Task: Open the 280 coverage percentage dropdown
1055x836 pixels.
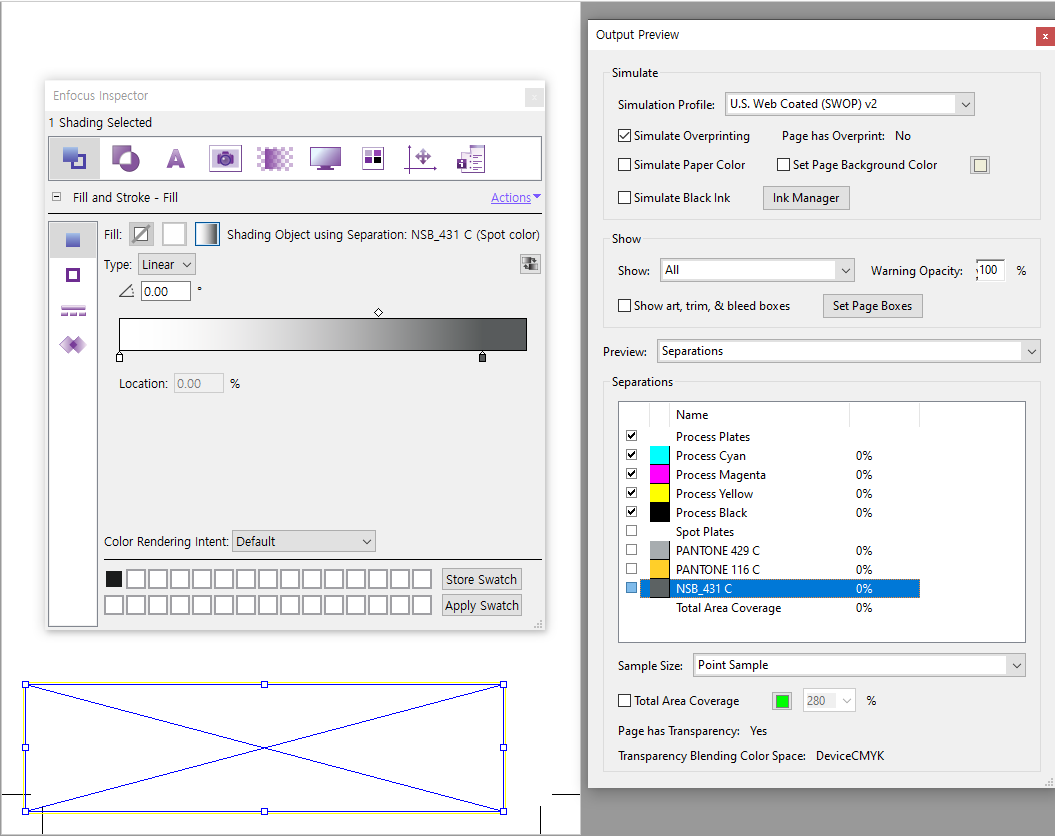Action: pyautogui.click(x=829, y=701)
